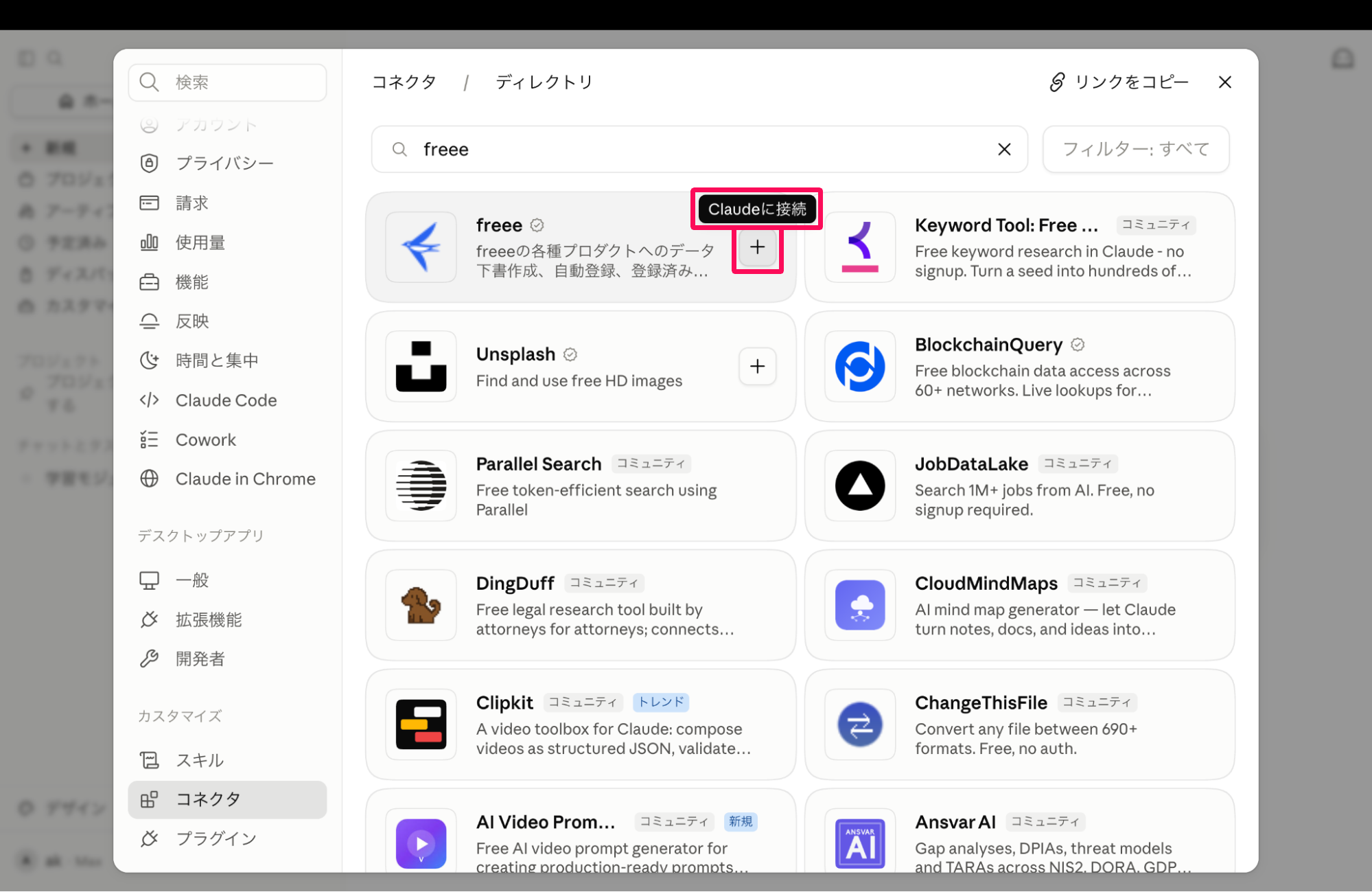This screenshot has height=892, width=1372.
Task: Open the プラグイン plugins section
Action: 227,838
